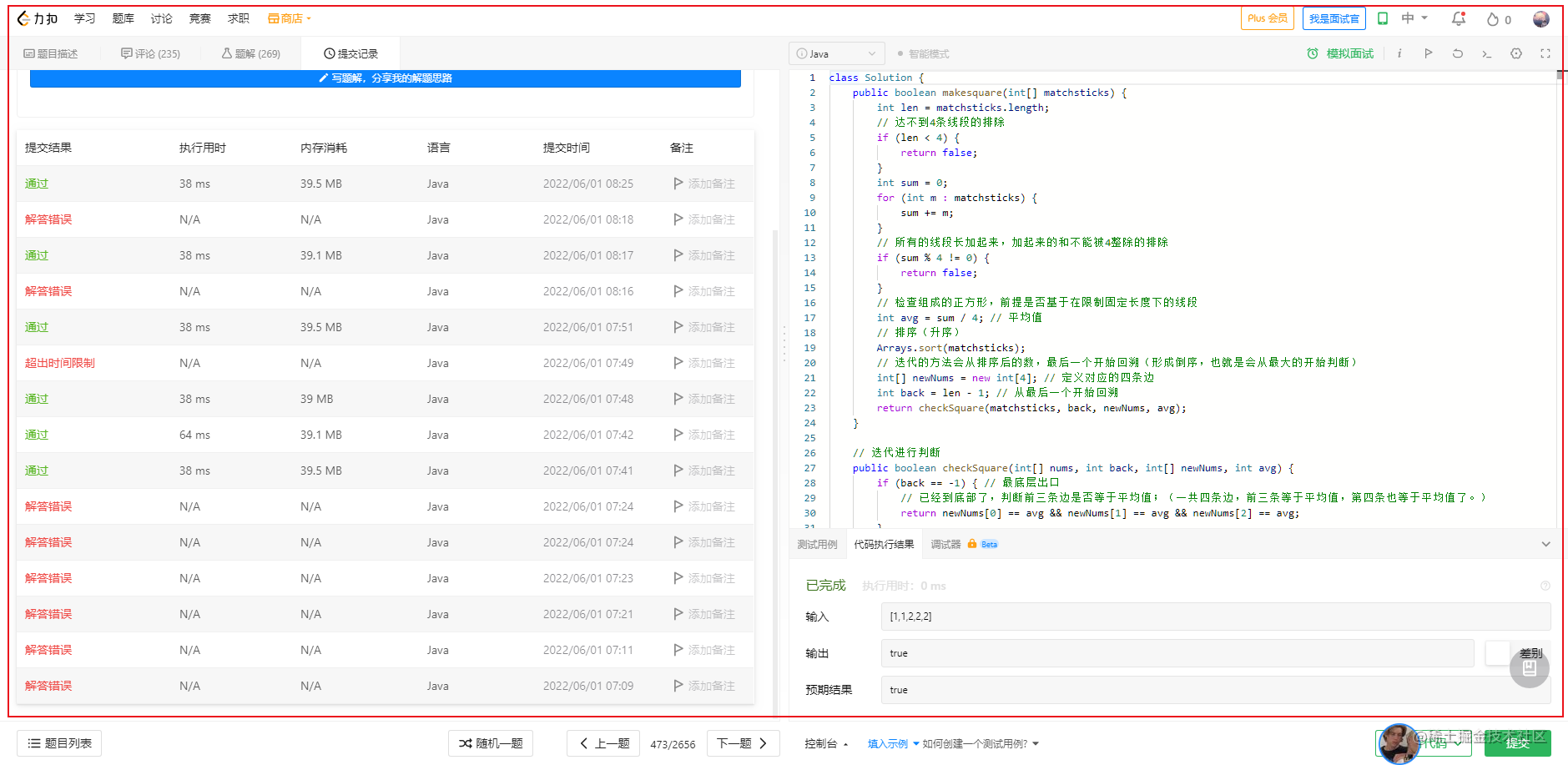Start mock interview 模拟面试

tap(1340, 53)
